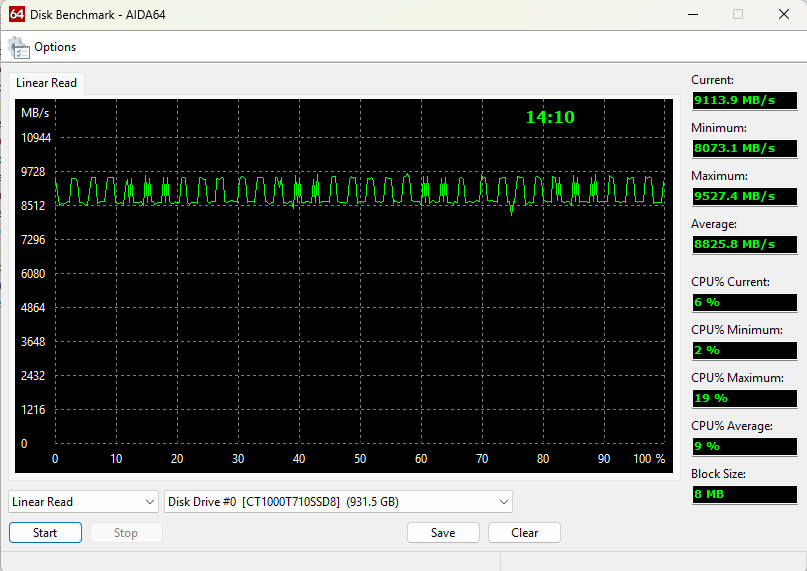Image resolution: width=807 pixels, height=571 pixels.
Task: Click the AIDA64 app icon in title bar
Action: click(16, 14)
